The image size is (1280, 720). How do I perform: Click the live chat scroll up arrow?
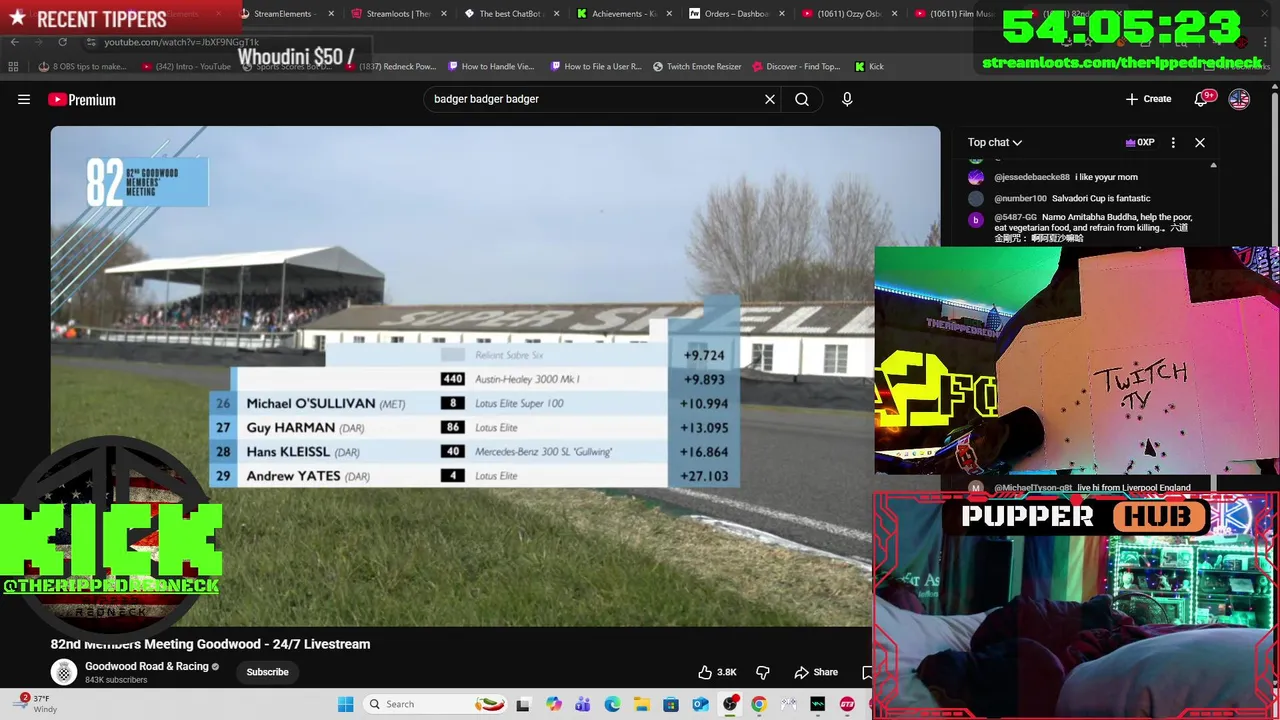[1213, 165]
